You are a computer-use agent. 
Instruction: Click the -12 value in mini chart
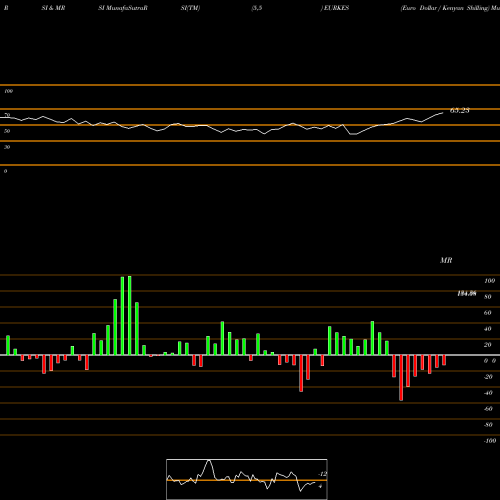coord(322,474)
